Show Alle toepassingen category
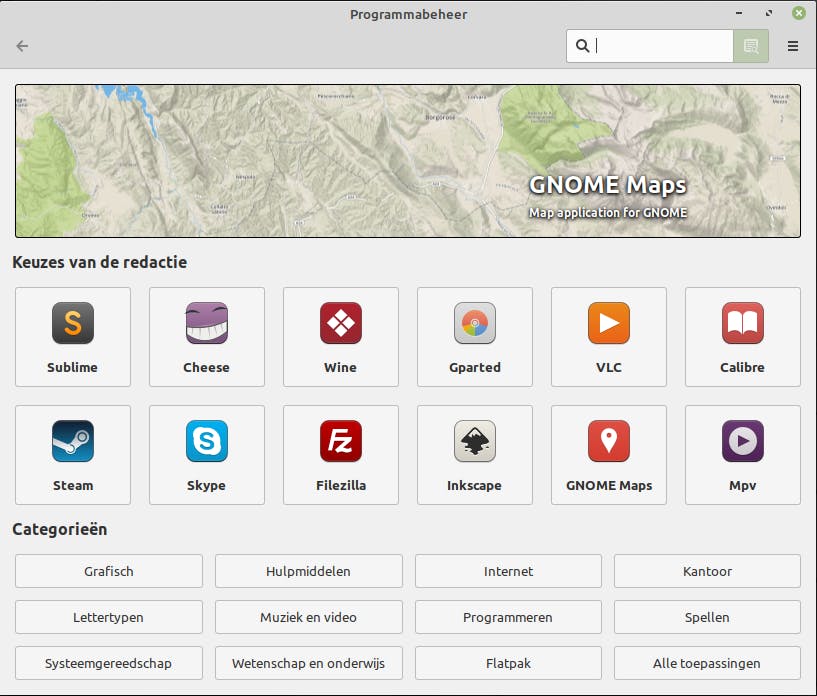Screen dimensions: 817x696 coord(707,663)
